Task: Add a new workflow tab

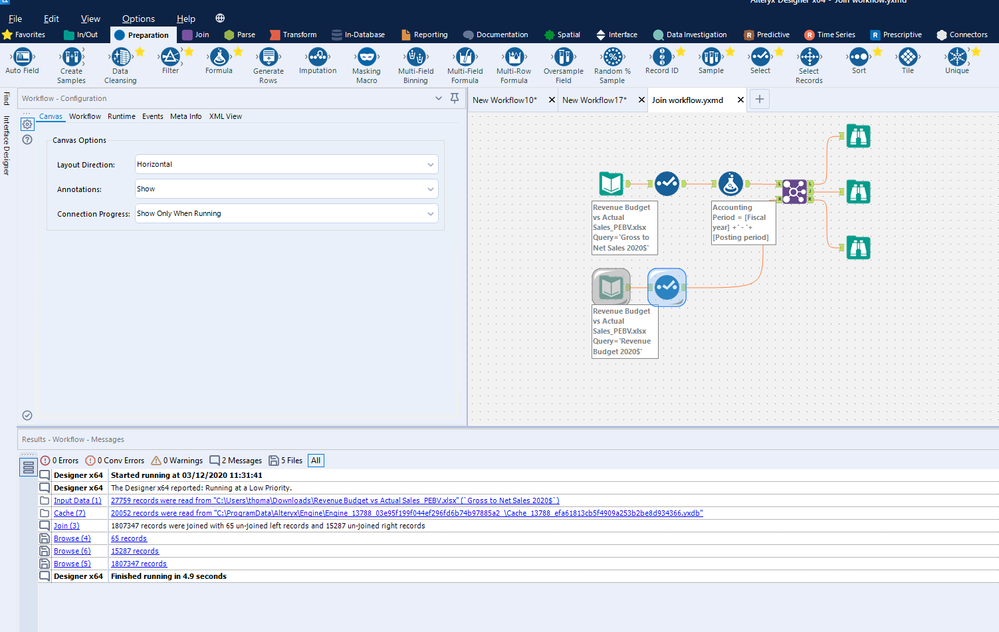Action: [759, 99]
